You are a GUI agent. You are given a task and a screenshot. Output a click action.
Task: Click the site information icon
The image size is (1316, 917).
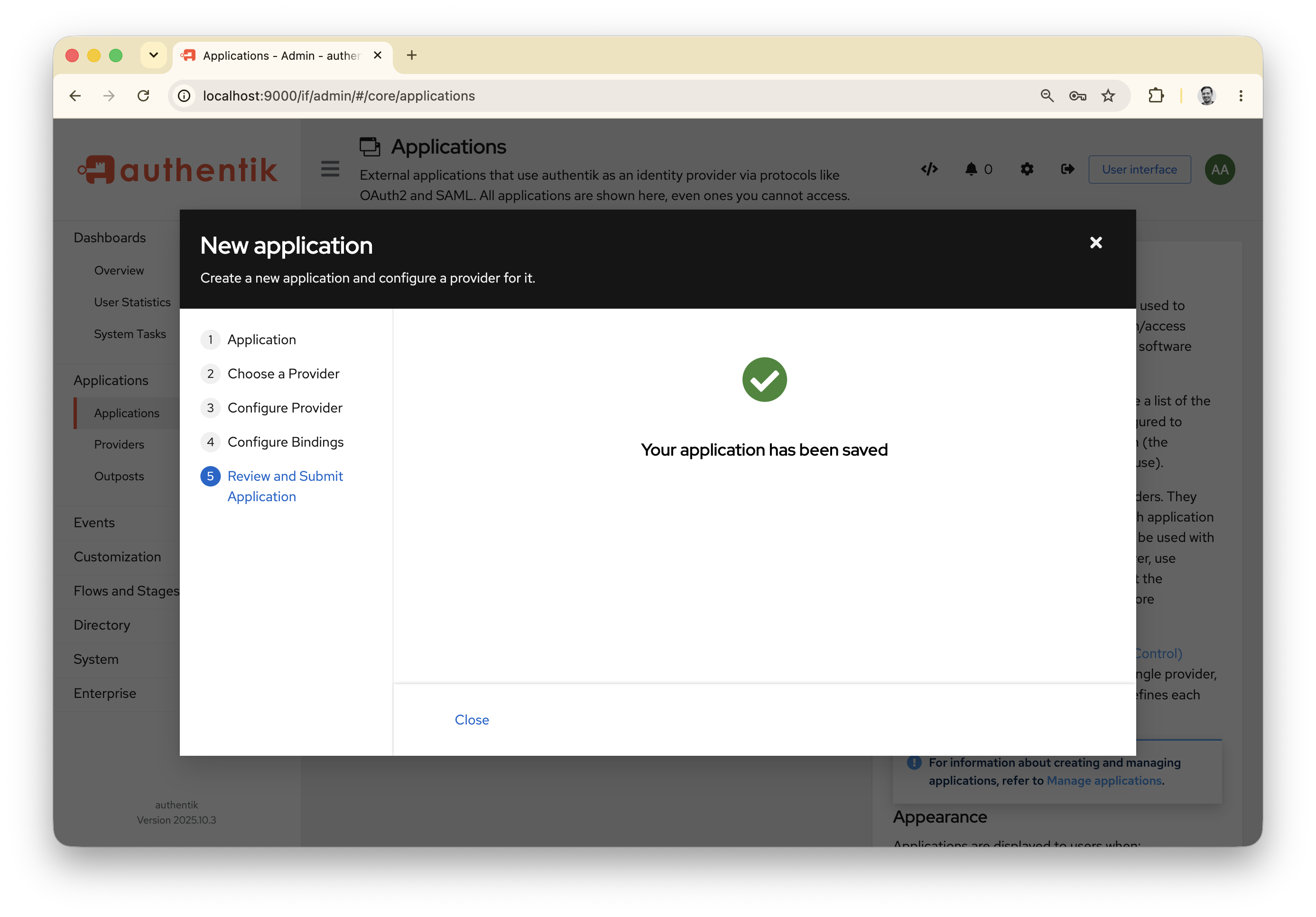[x=184, y=96]
